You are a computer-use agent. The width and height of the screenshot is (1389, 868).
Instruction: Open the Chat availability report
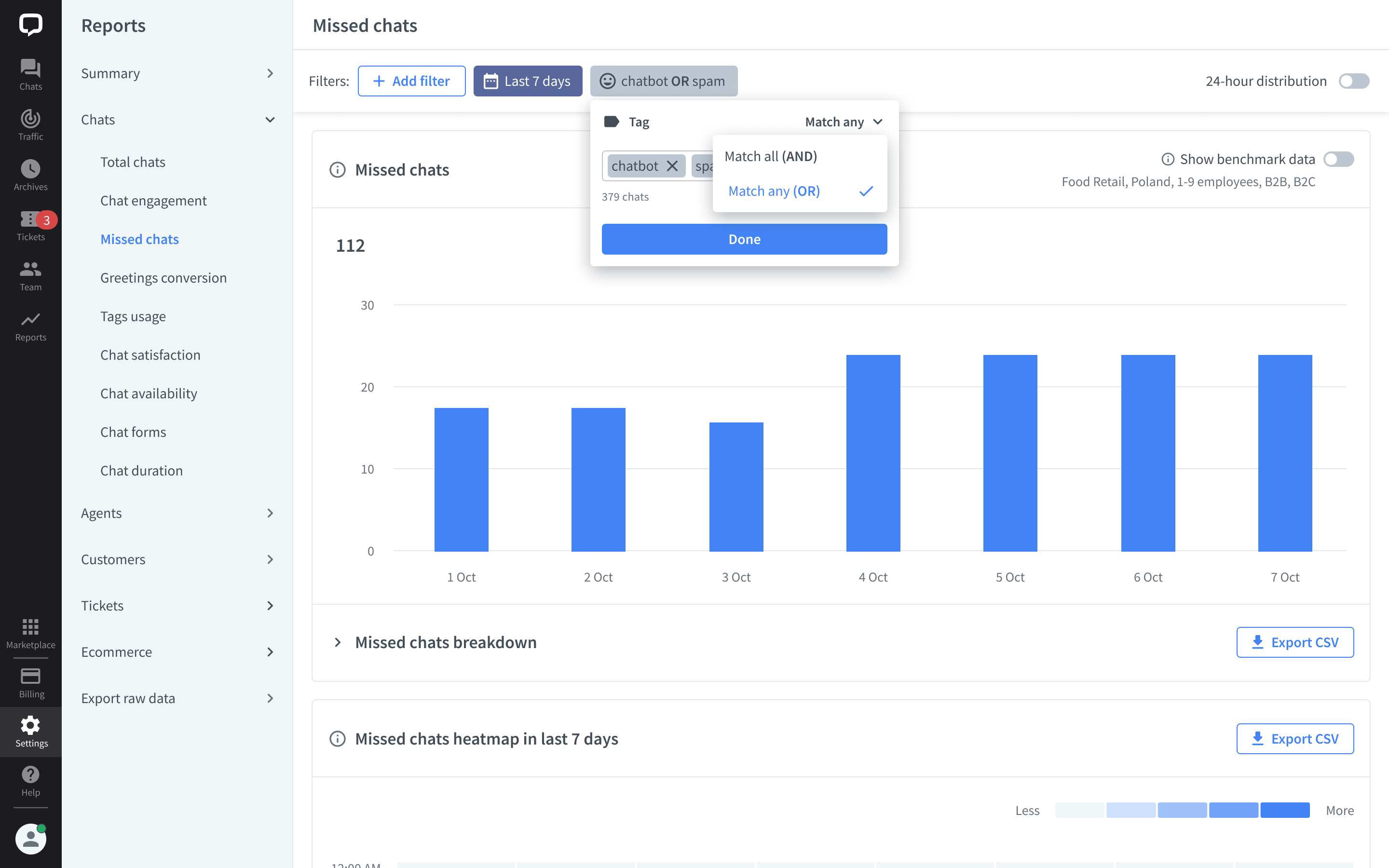tap(149, 393)
